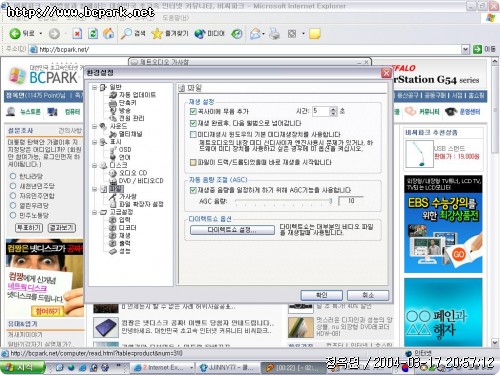This screenshot has width=500, height=375.
Task: Click the 시간 value input field
Action: [321, 111]
